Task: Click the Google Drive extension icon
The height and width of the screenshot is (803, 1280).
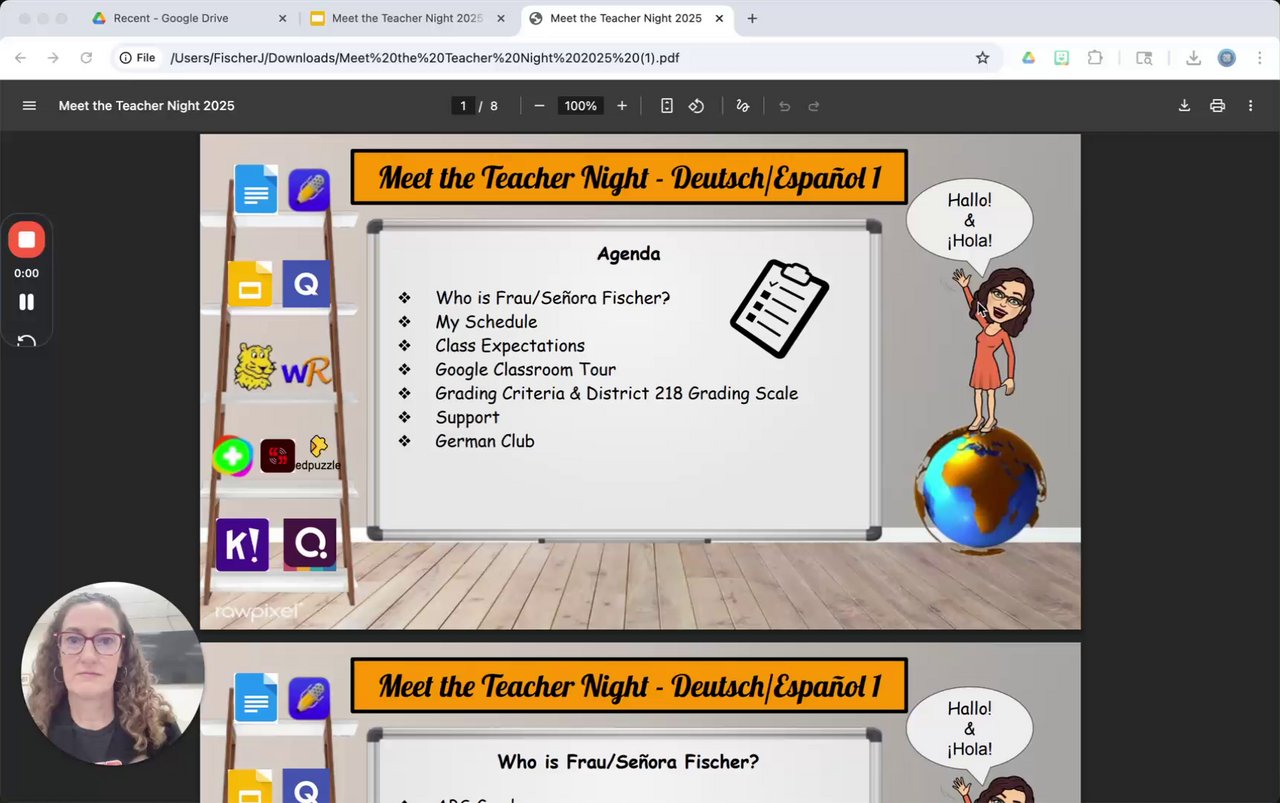Action: [x=1028, y=58]
